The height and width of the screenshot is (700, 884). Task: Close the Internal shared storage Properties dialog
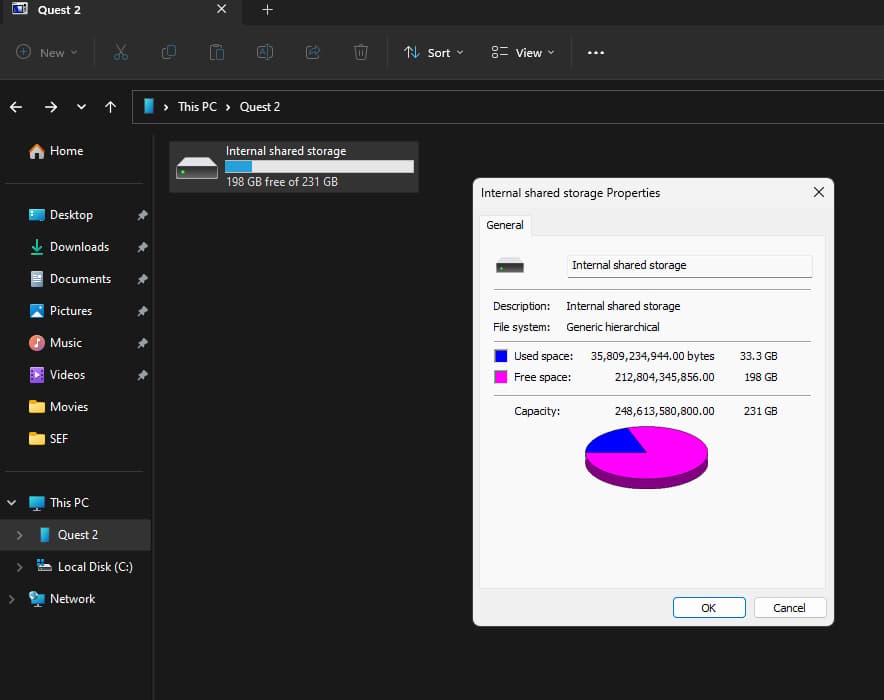(819, 192)
